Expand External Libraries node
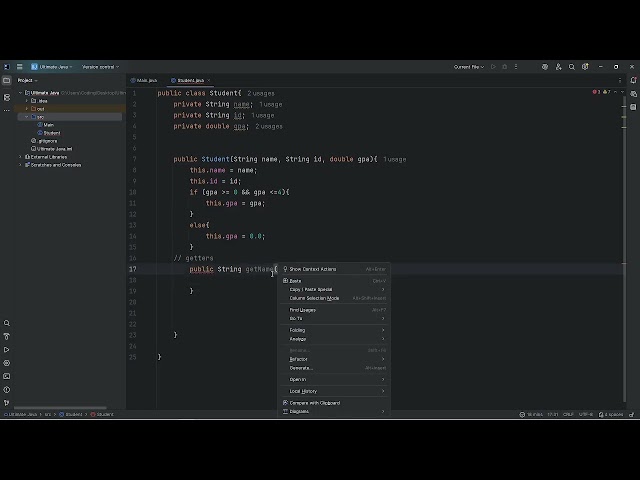640x480 pixels. coord(20,157)
